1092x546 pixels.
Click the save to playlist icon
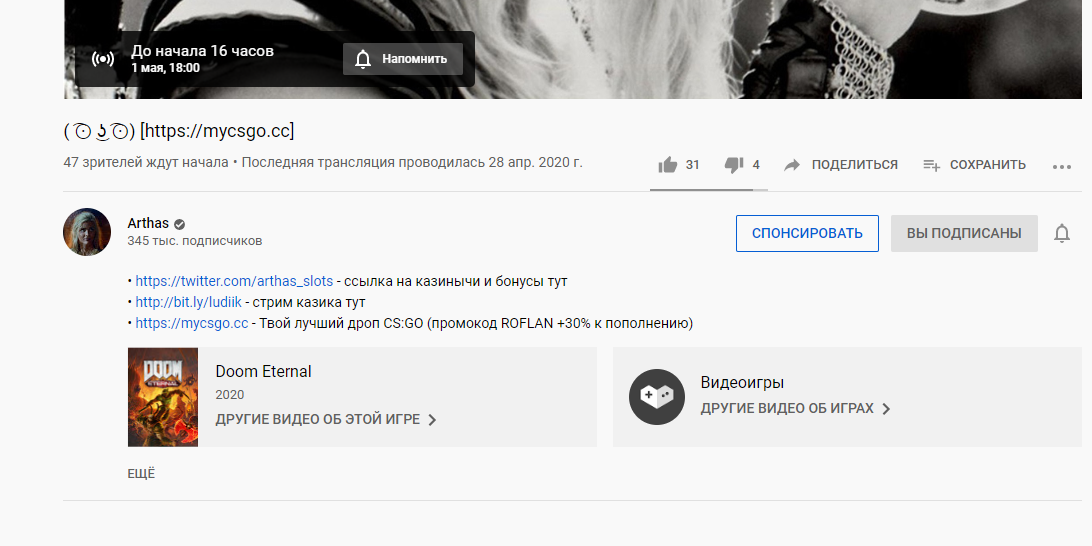pyautogui.click(x=931, y=165)
